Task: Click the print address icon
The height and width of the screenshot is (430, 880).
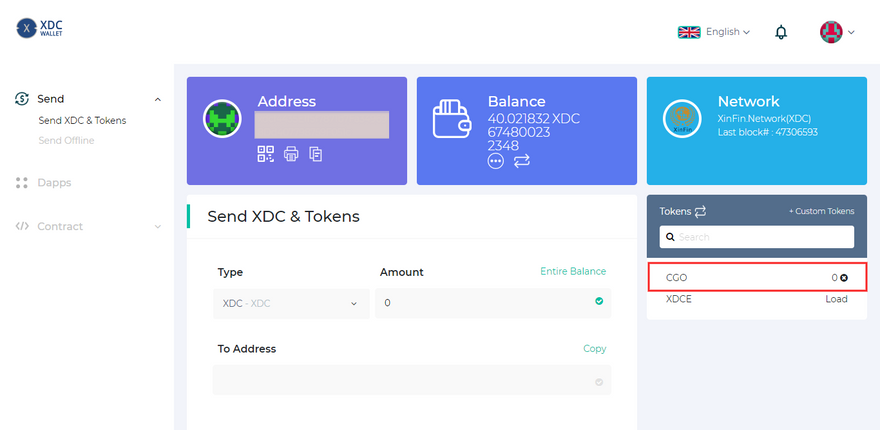Action: click(x=291, y=154)
